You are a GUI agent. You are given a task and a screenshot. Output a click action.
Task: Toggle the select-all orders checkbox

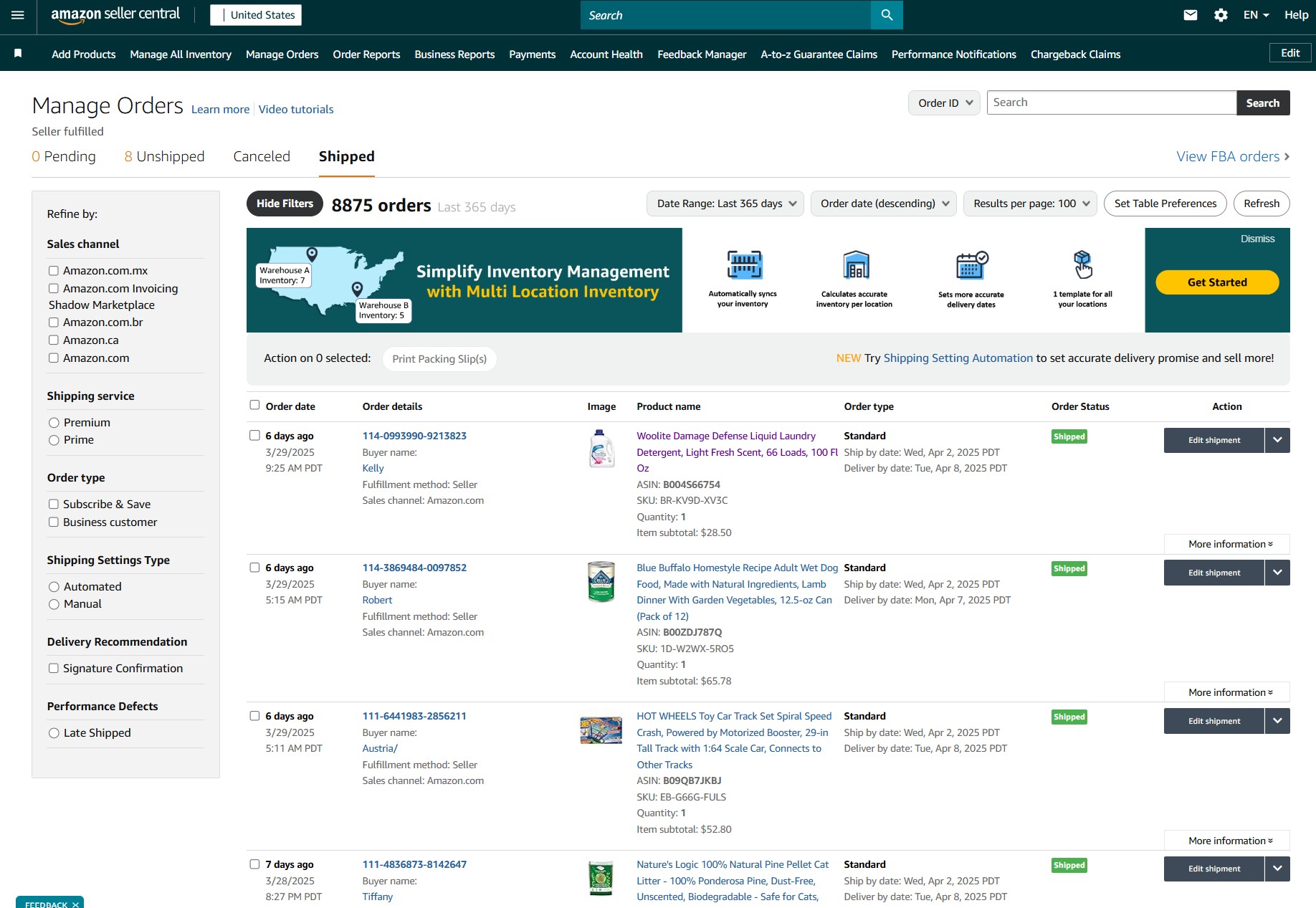254,405
